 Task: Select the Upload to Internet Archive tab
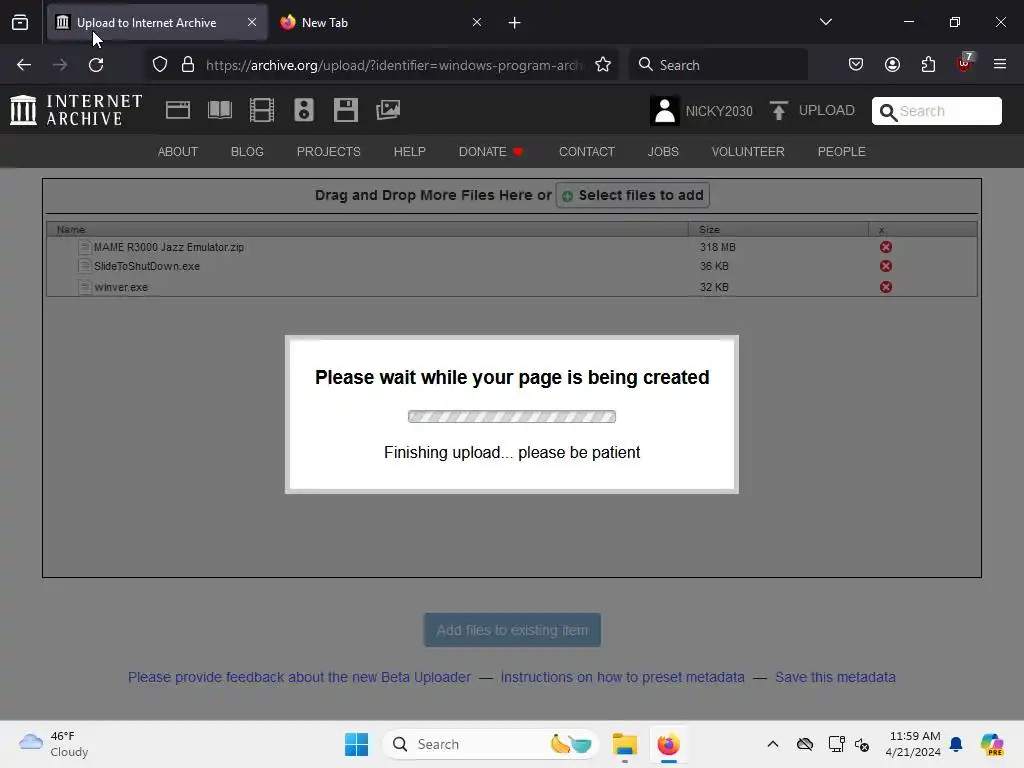click(x=157, y=22)
